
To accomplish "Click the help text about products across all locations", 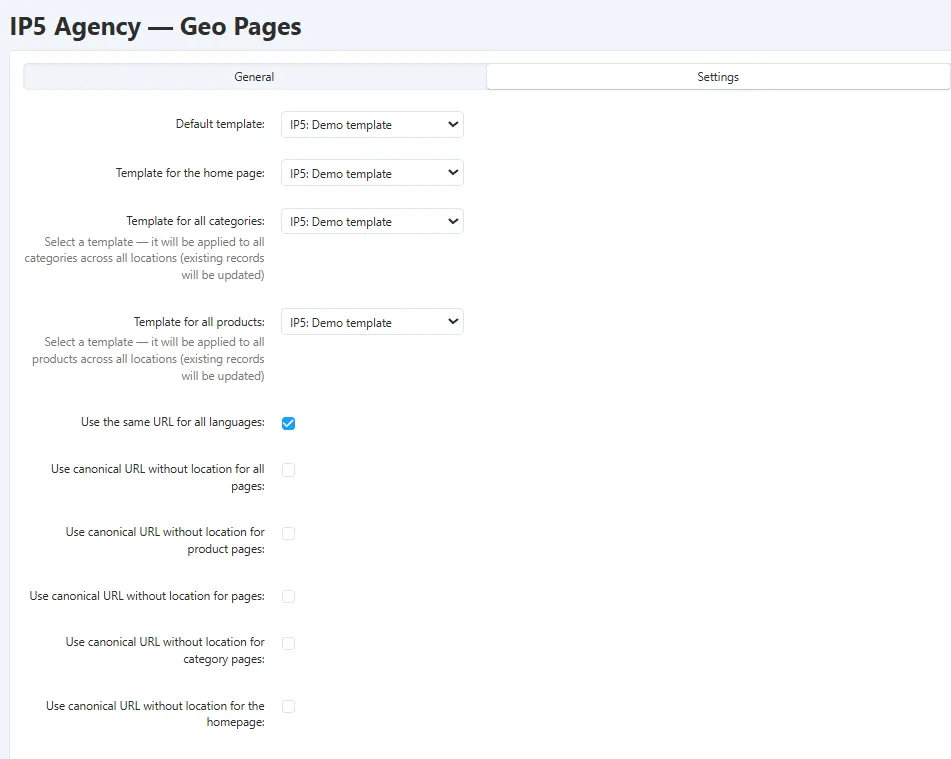I will 148,359.
